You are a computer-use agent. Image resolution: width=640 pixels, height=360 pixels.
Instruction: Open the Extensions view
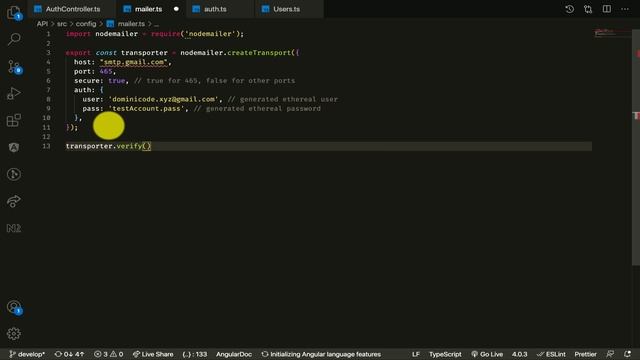point(14,120)
